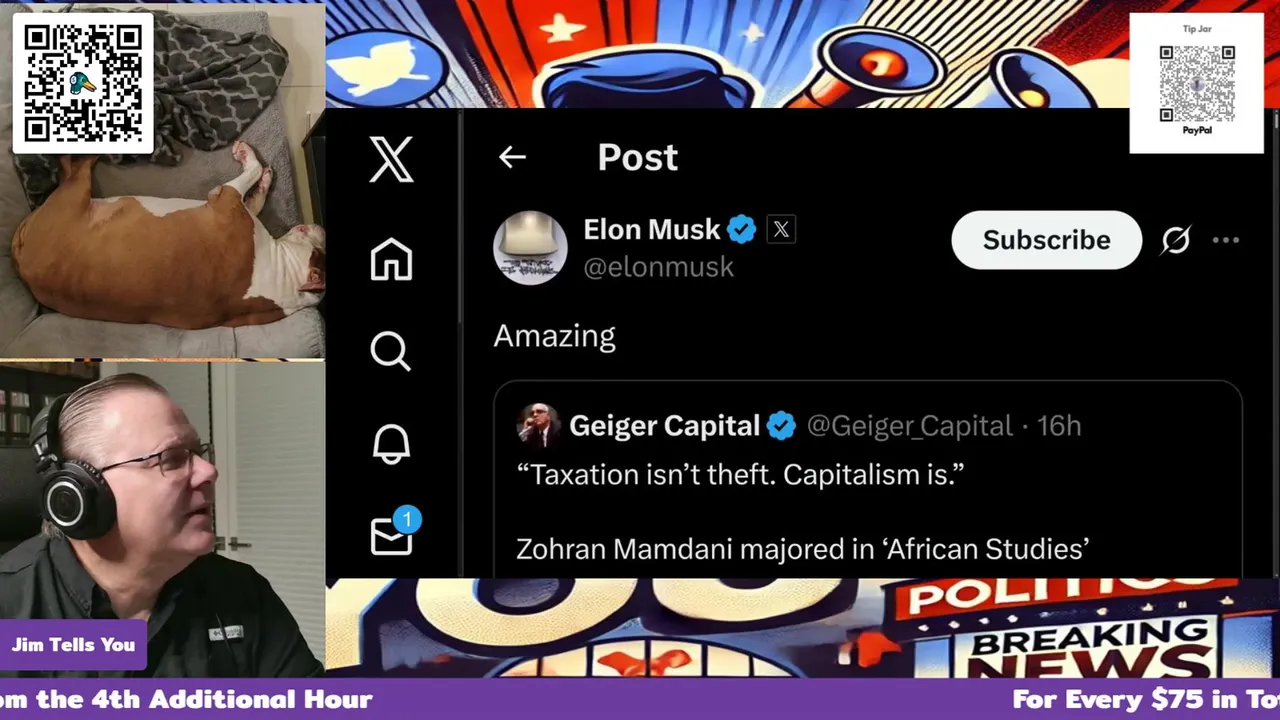Click the Geiger Capital verified checkmark
The height and width of the screenshot is (720, 1280).
(x=781, y=426)
